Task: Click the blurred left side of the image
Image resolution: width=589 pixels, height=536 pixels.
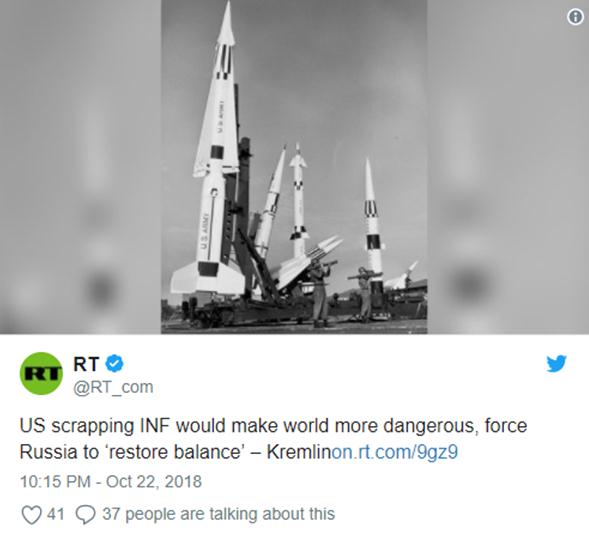Action: (x=80, y=167)
